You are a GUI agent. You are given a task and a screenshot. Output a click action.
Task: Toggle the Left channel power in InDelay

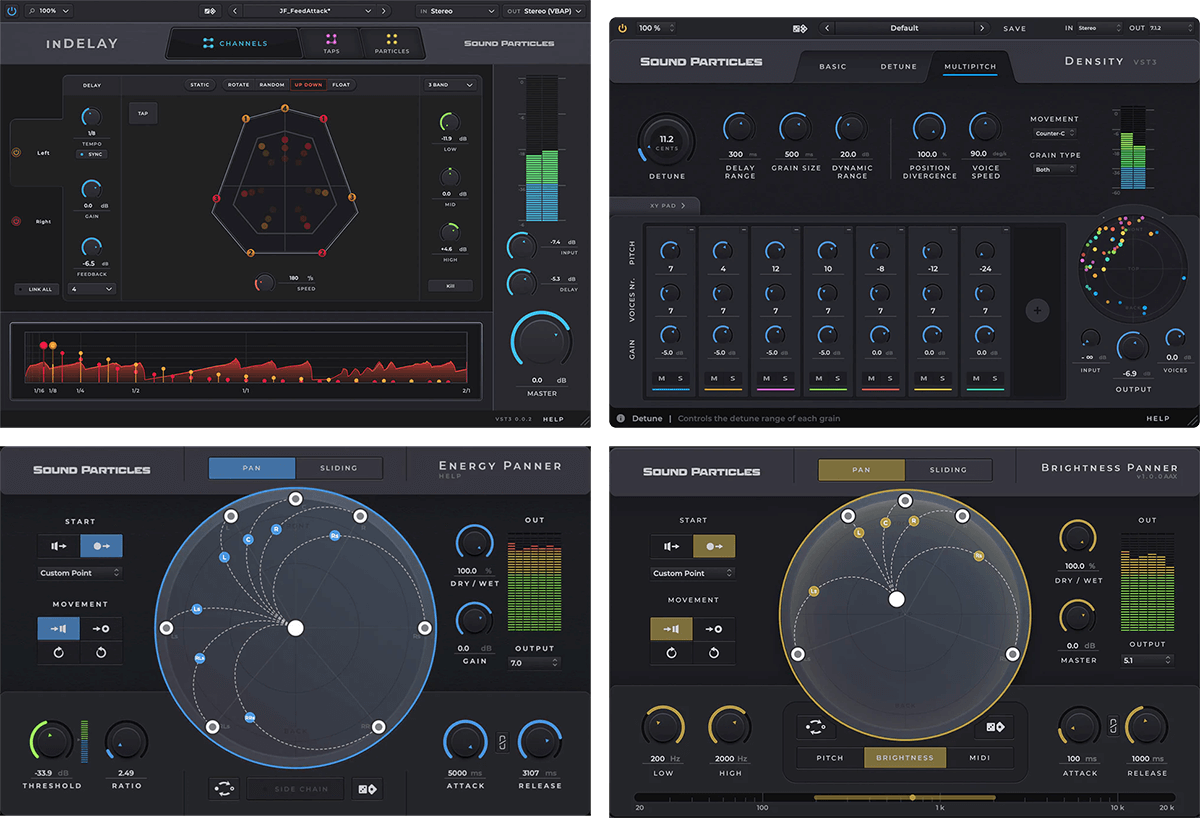[x=16, y=153]
